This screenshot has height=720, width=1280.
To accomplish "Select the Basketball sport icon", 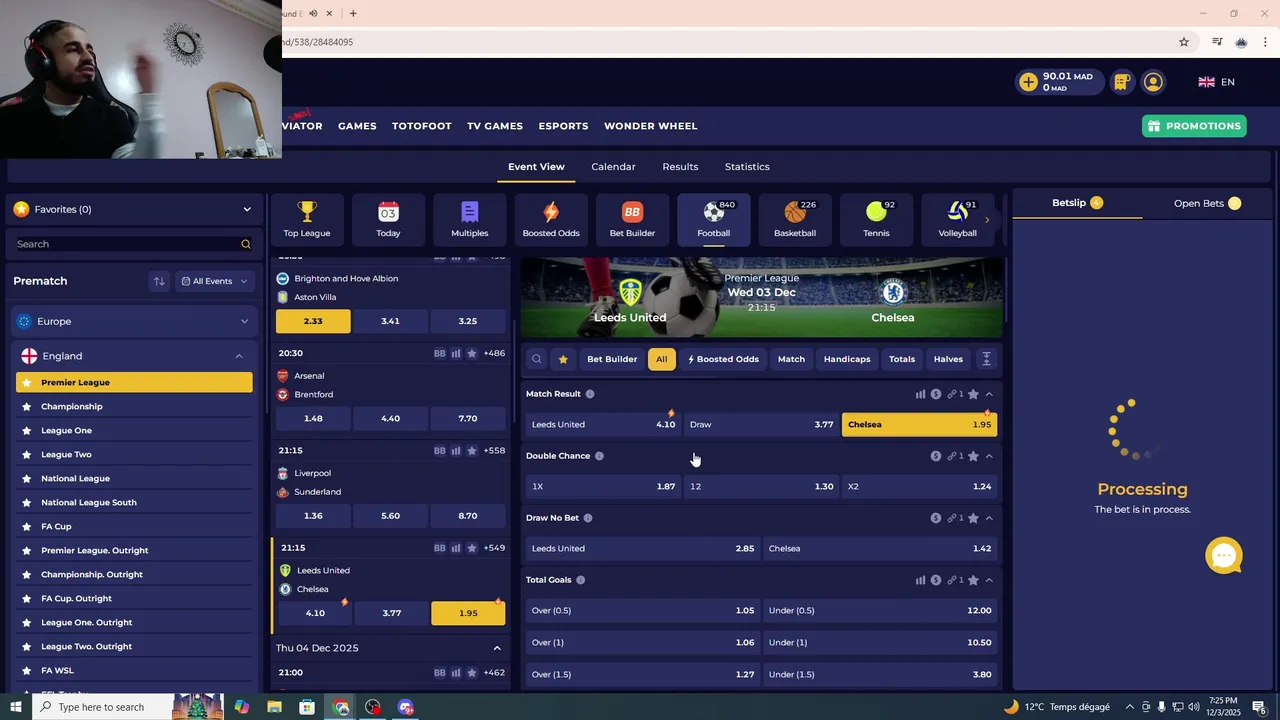I will (x=795, y=219).
